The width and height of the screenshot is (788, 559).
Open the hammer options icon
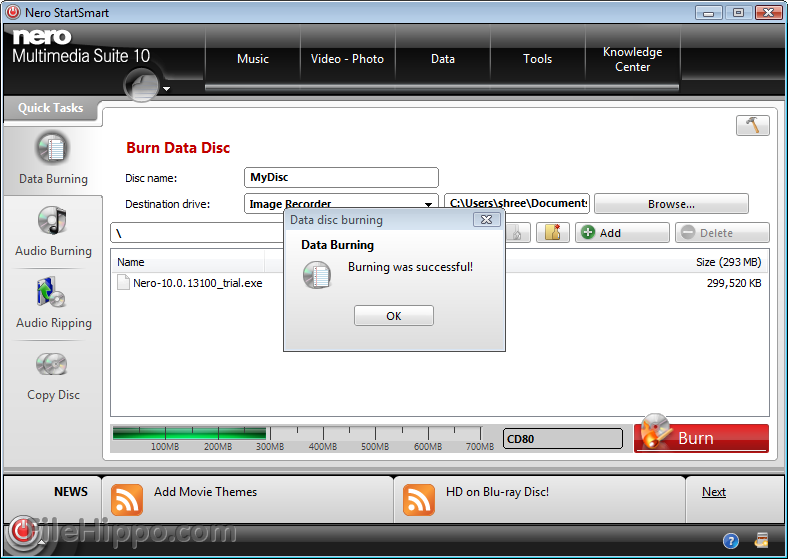752,125
